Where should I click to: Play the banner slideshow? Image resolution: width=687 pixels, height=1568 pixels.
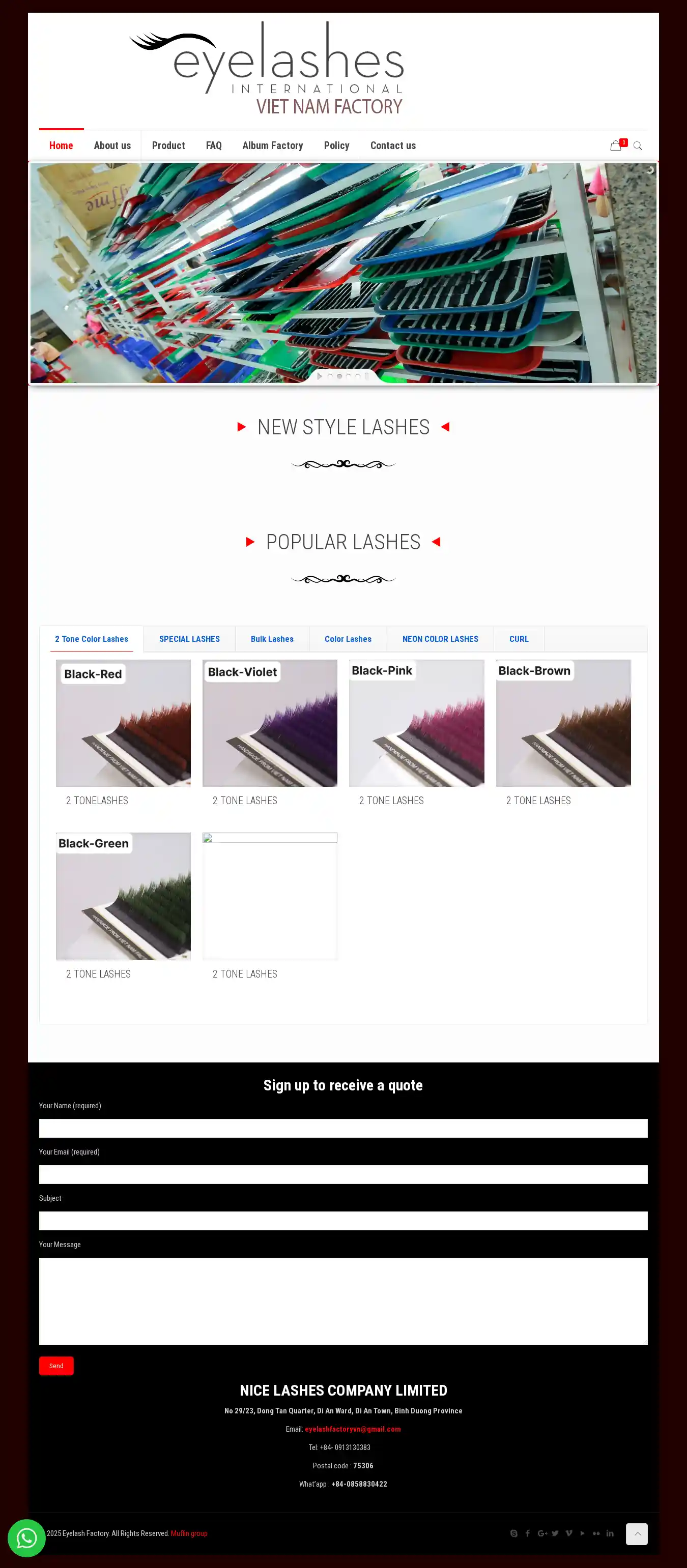(x=320, y=376)
